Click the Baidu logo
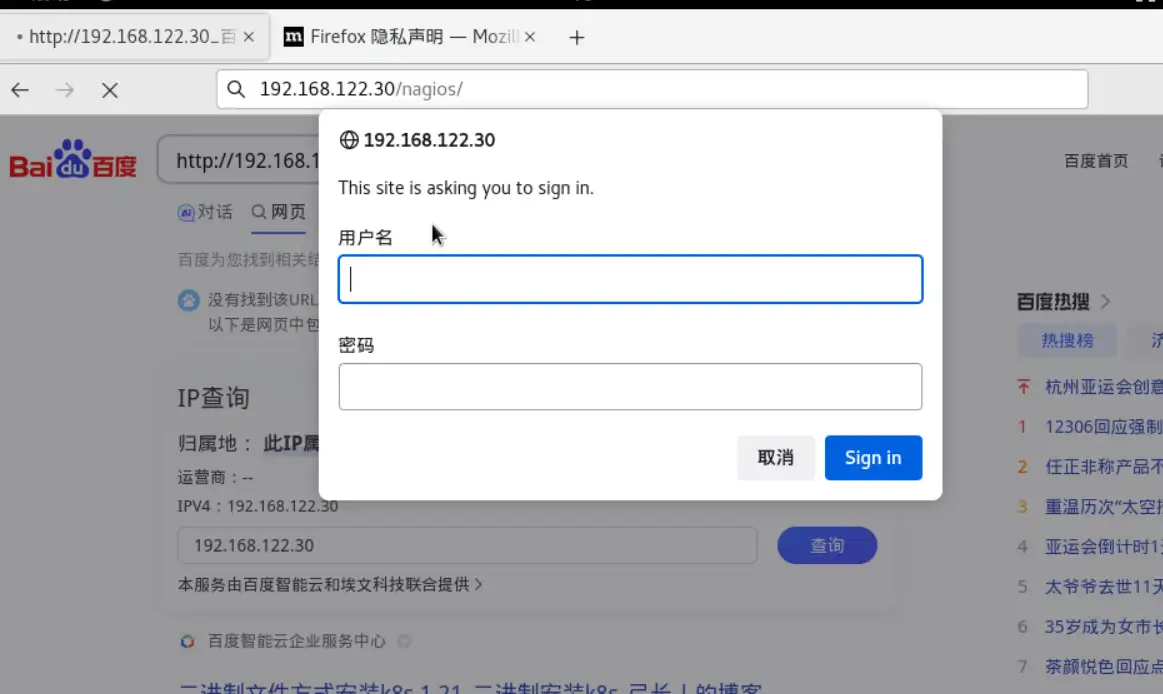1163x694 pixels. [x=73, y=158]
